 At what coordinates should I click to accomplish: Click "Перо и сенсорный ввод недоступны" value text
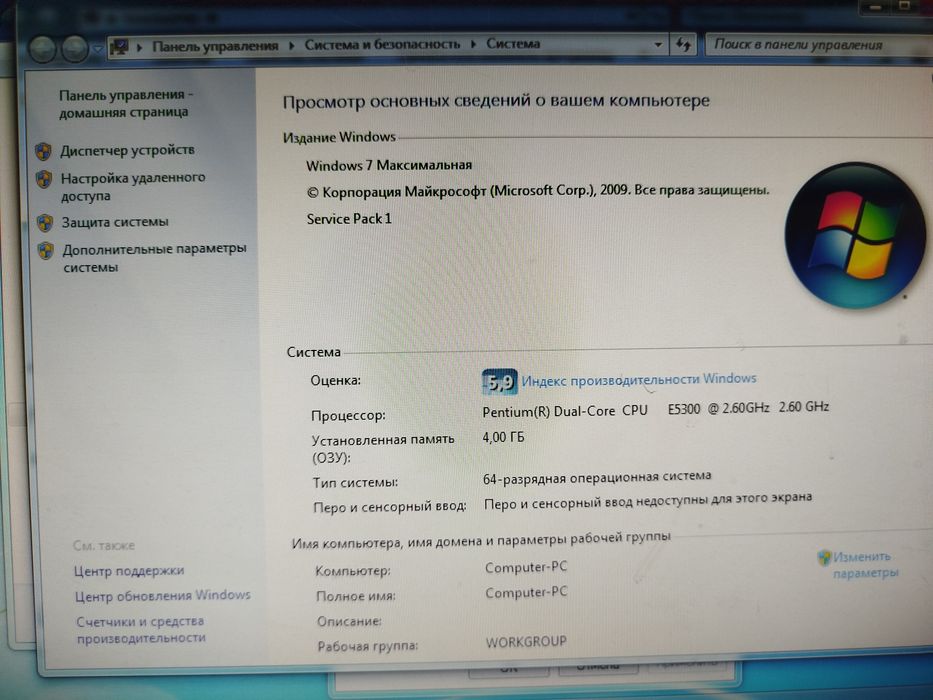[648, 501]
